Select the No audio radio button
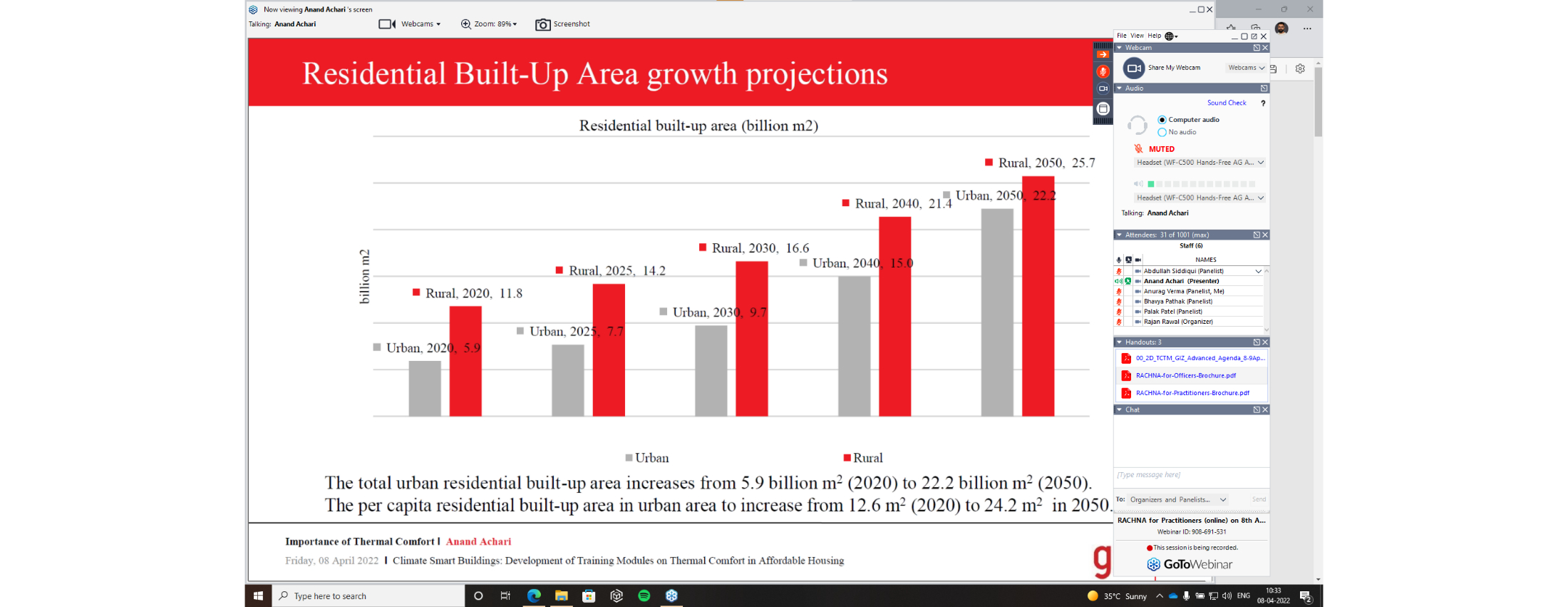Screen dimensions: 1568x607 click(1162, 132)
